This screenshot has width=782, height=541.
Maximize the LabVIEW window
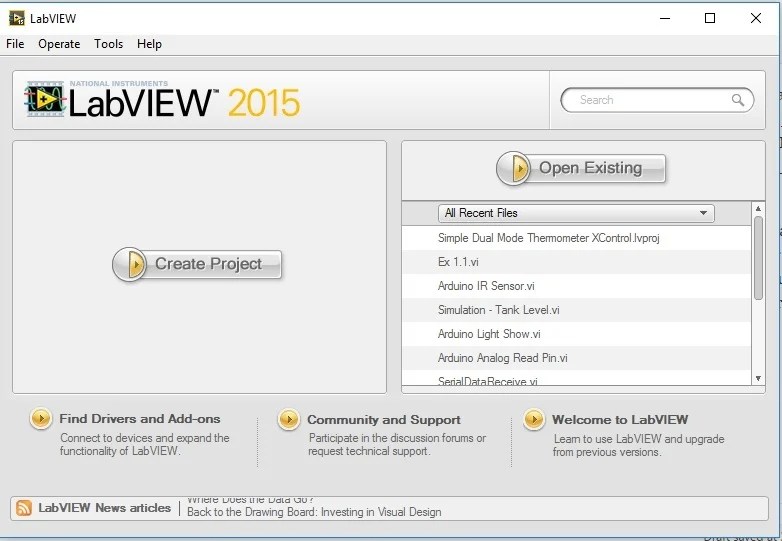710,18
